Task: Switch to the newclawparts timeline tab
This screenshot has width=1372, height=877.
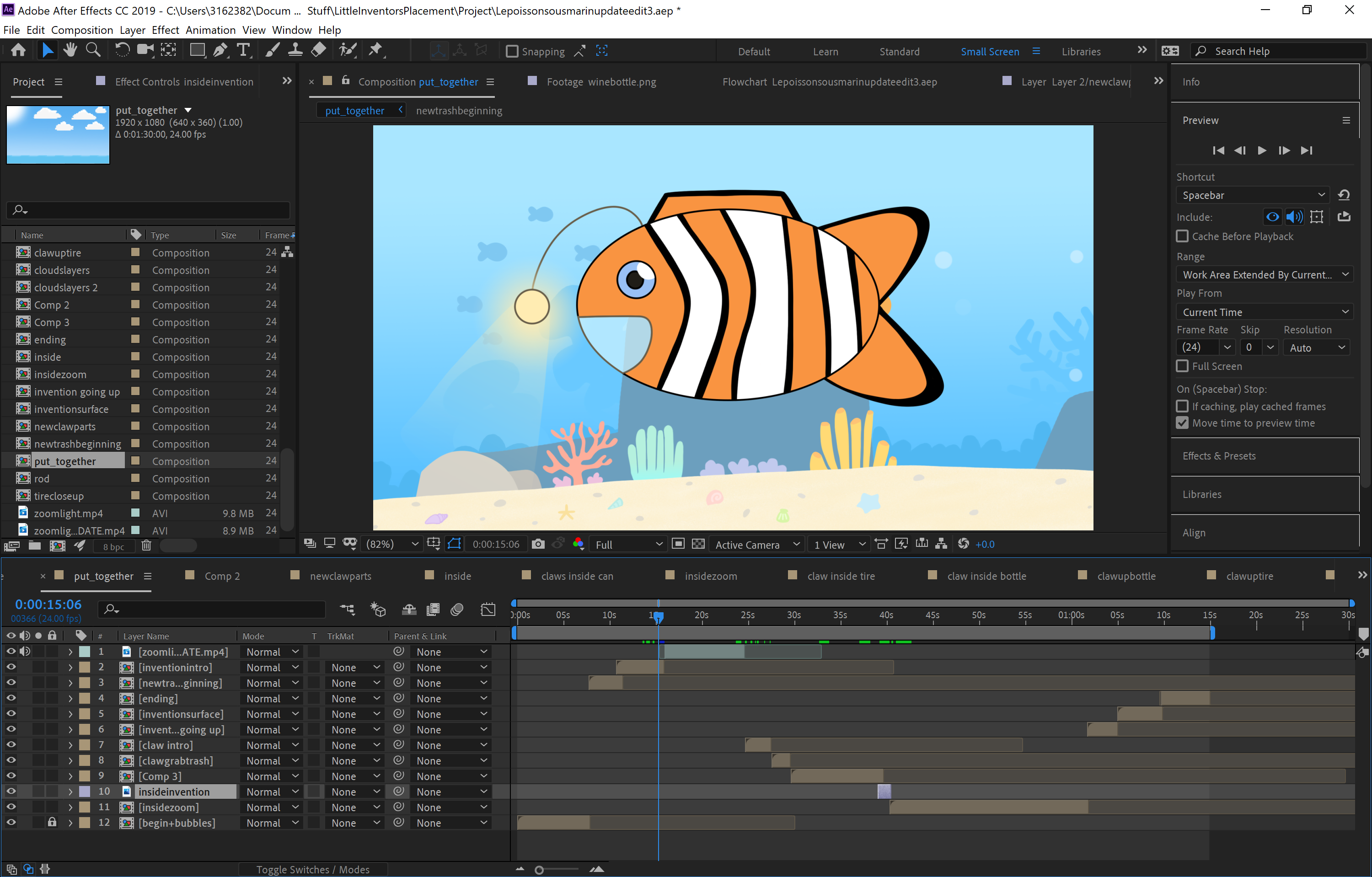Action: point(340,576)
